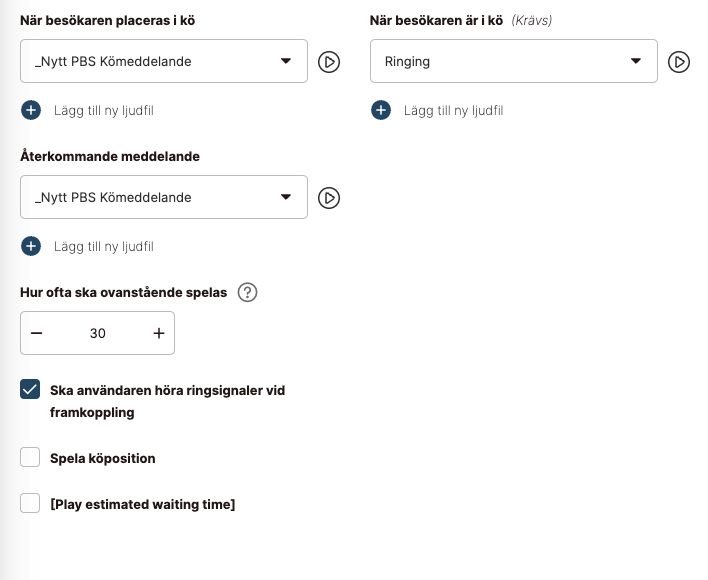Click 'Lägg till ny ljudfil' under 'När besökaren placeras i kö'
Image resolution: width=708 pixels, height=580 pixels.
(x=103, y=110)
